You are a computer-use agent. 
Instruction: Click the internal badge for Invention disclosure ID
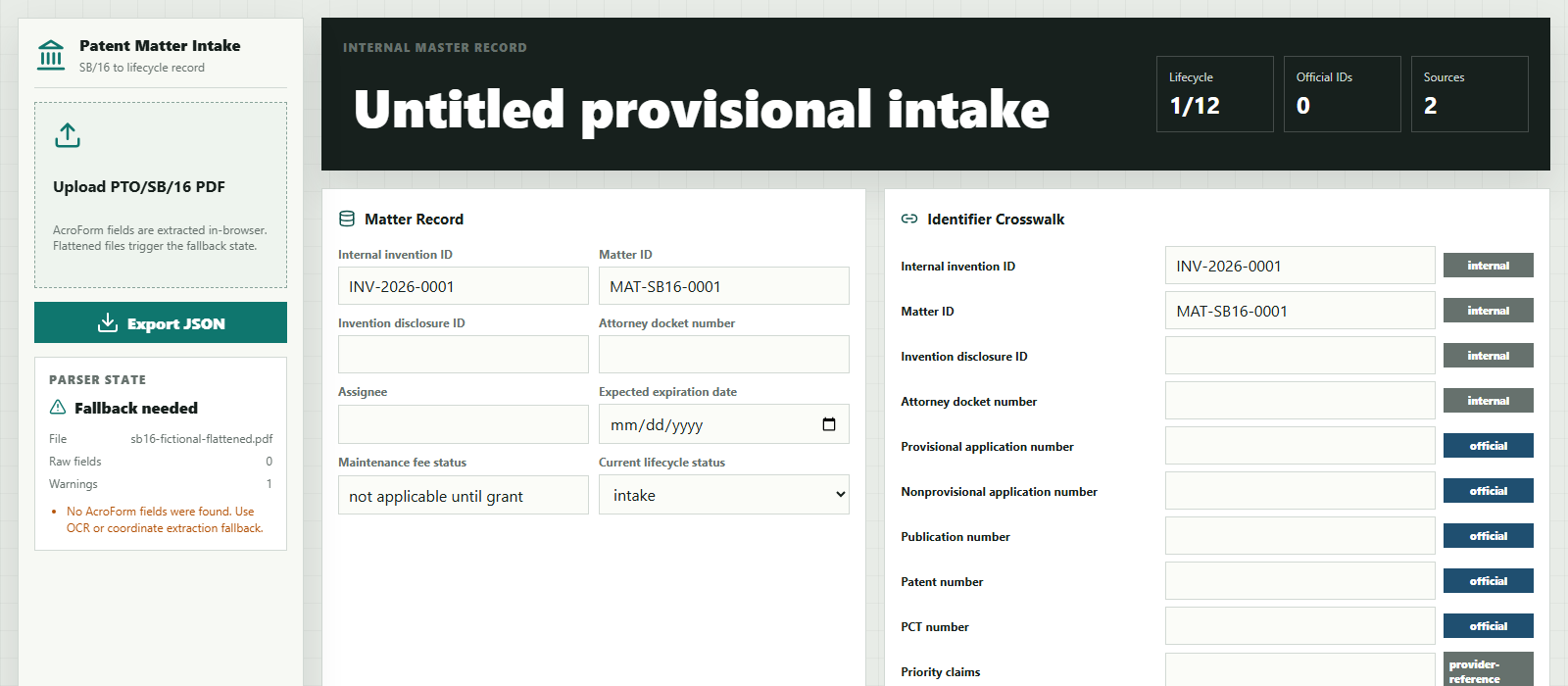click(x=1489, y=356)
